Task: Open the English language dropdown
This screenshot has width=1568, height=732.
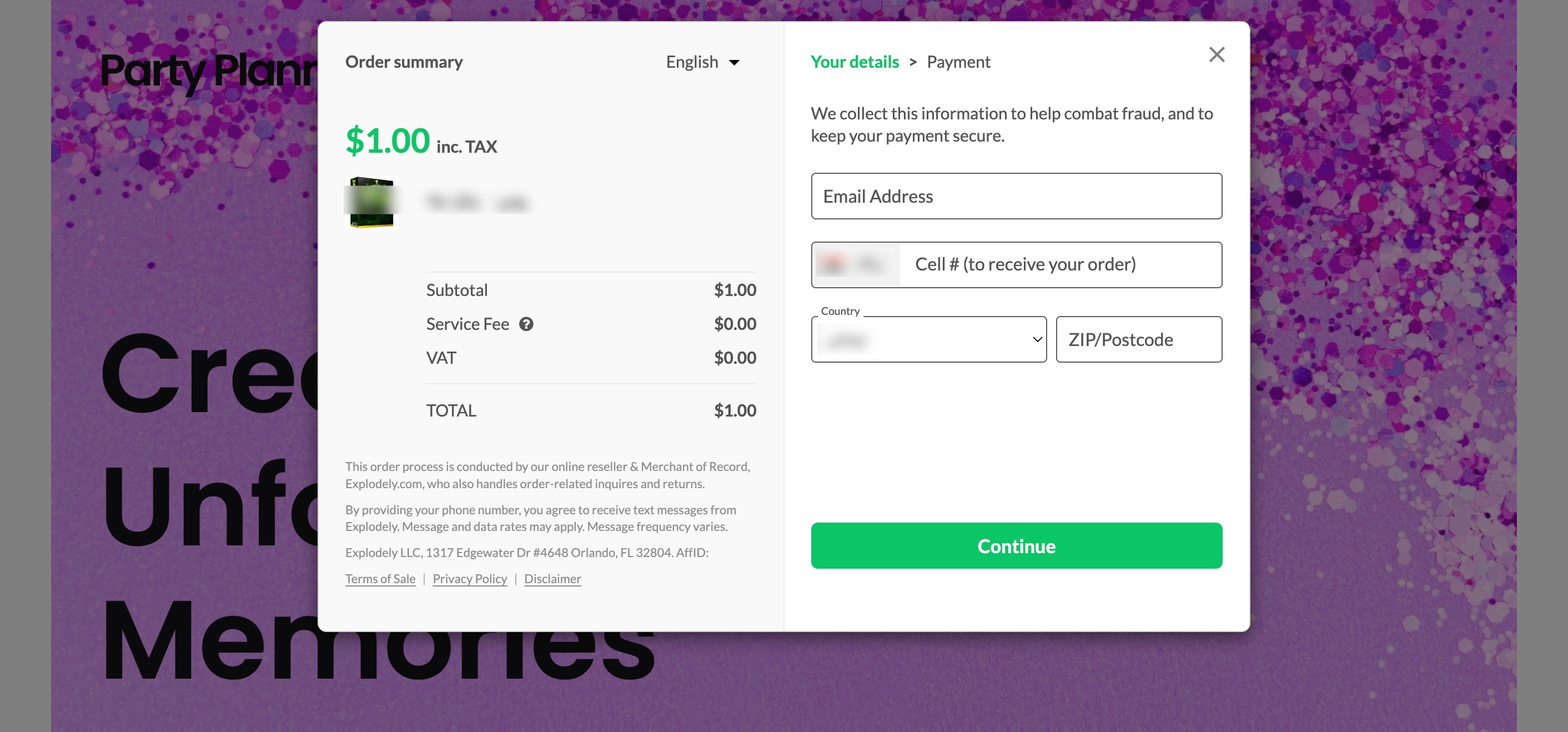Action: [702, 62]
